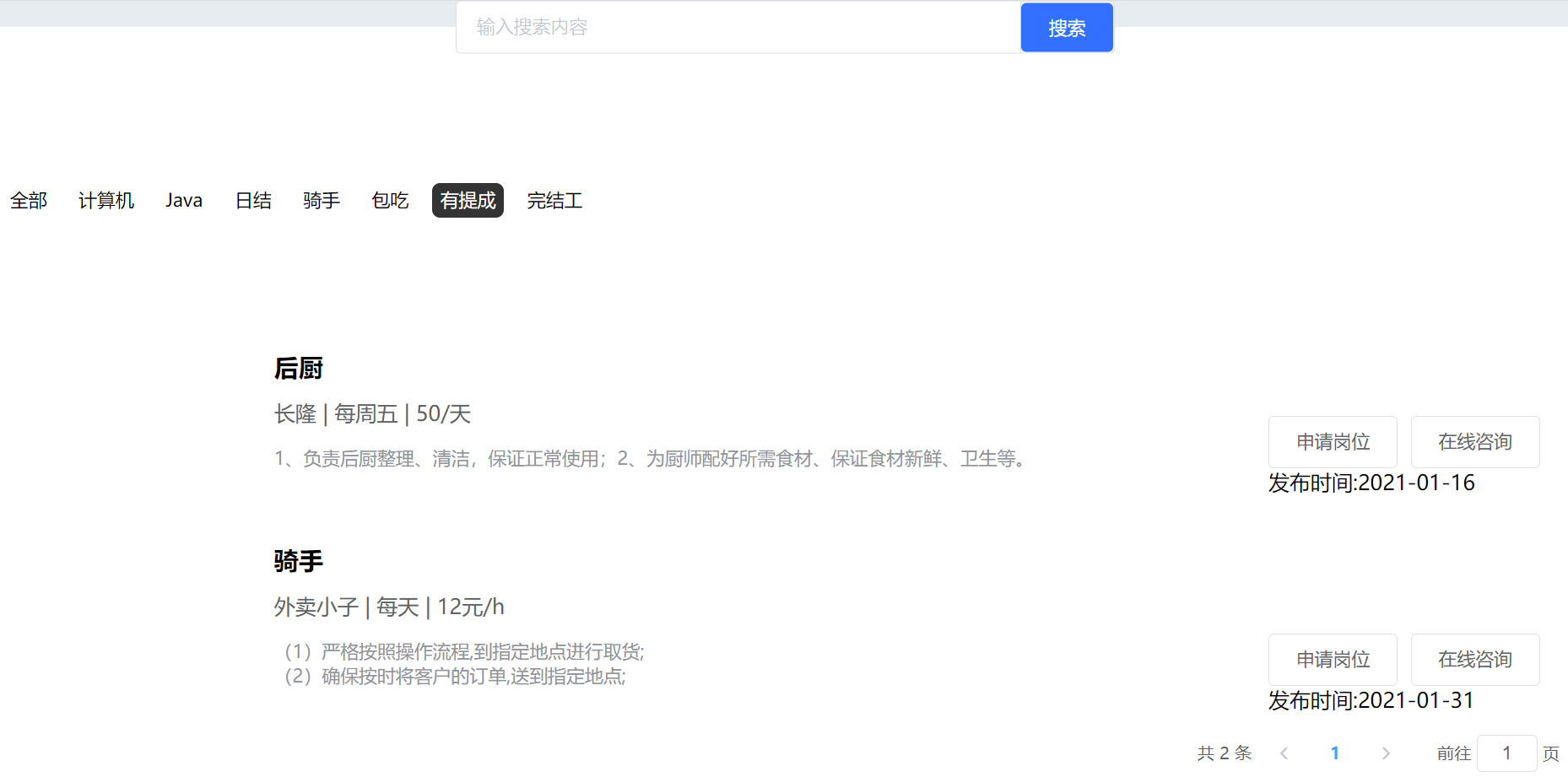Click the blue 搜索 search button
Screen dimensions: 1568x777
point(1067,28)
